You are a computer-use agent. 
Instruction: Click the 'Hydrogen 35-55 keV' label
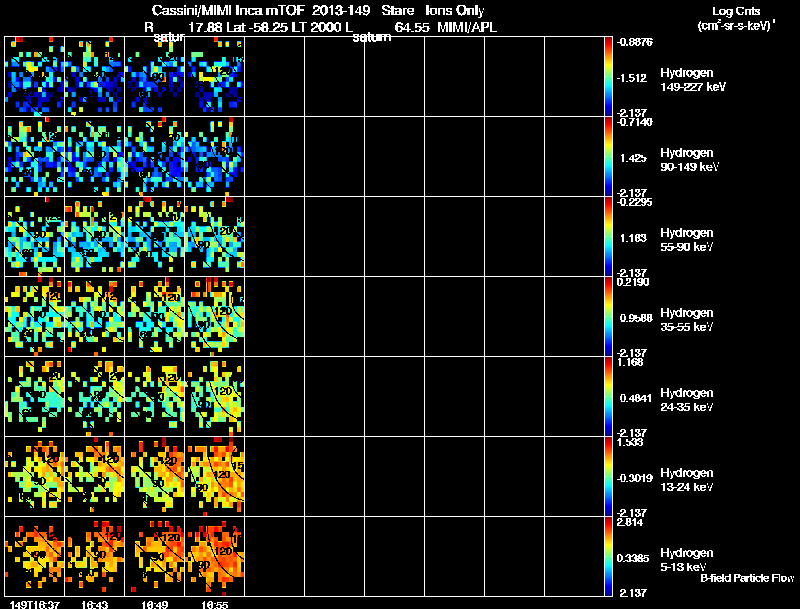[x=687, y=320]
